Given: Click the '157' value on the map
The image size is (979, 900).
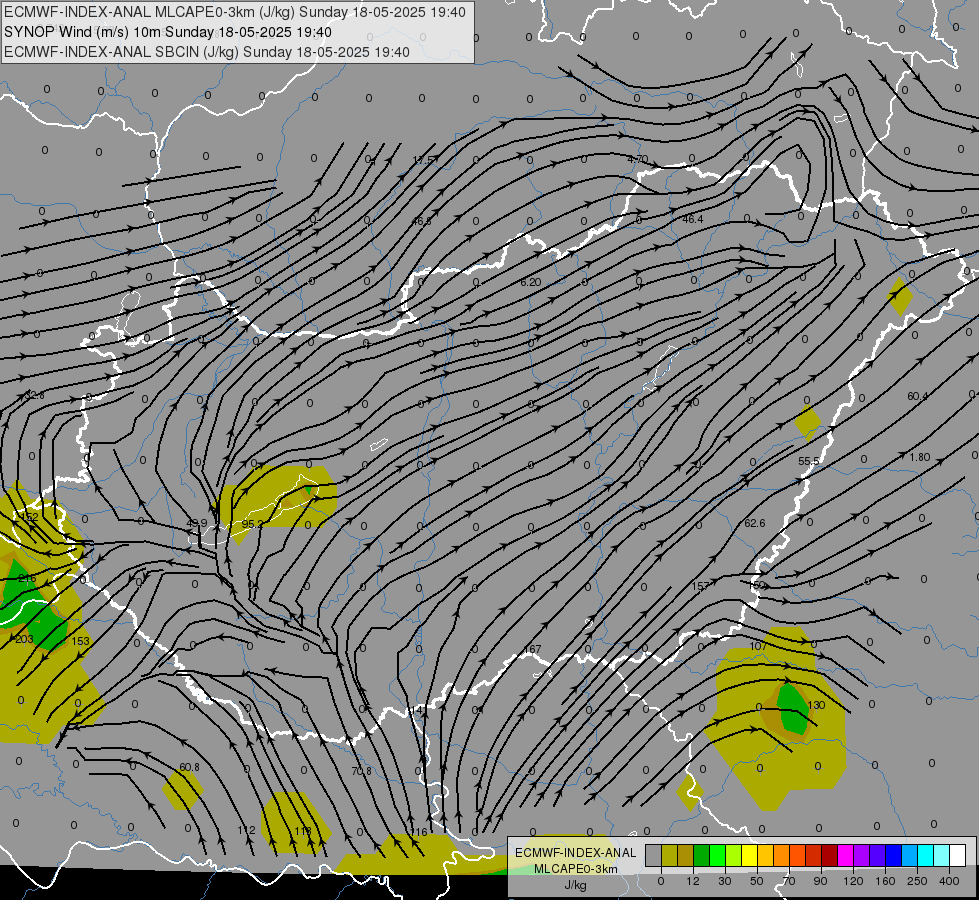Looking at the screenshot, I should click(701, 586).
